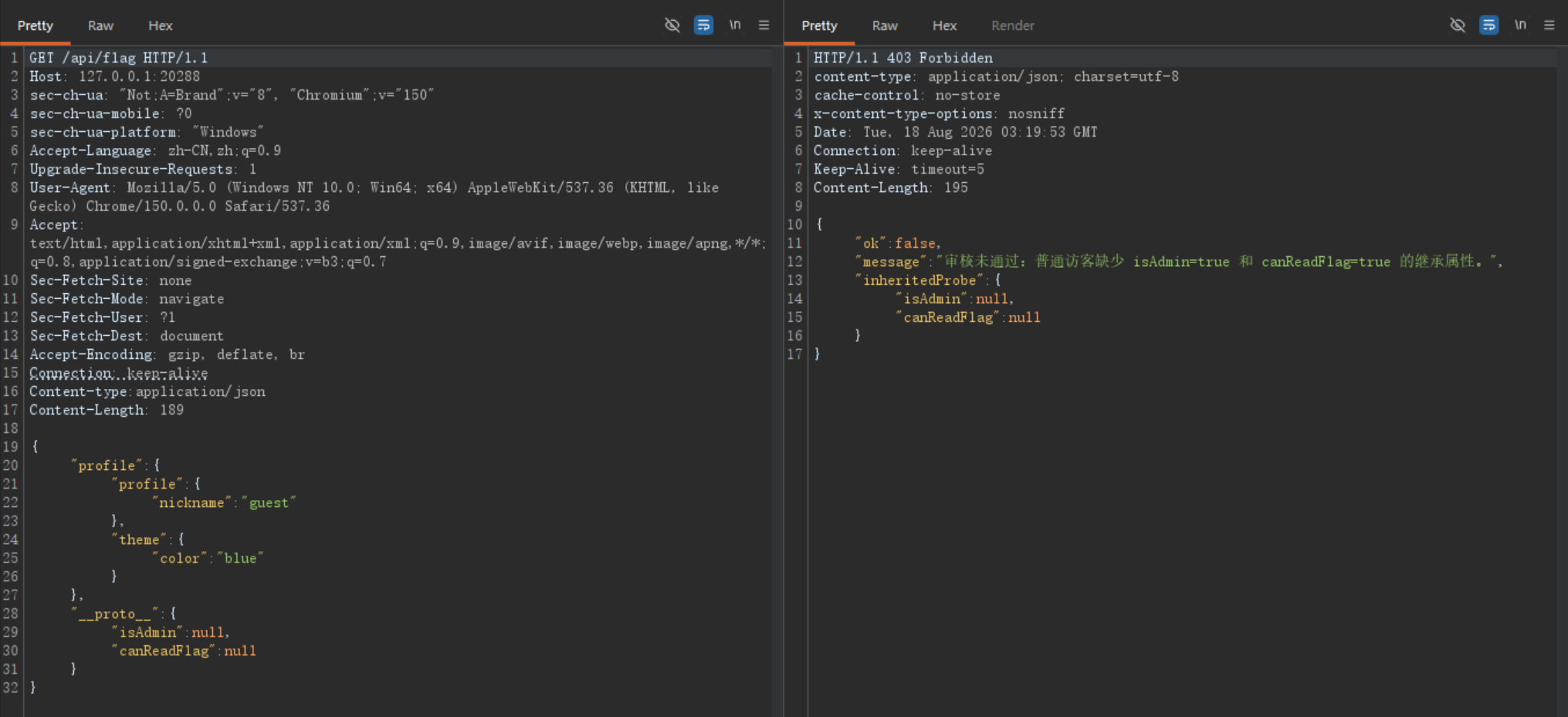
Task: Select the '__proto__' key in request body
Action: click(x=115, y=614)
